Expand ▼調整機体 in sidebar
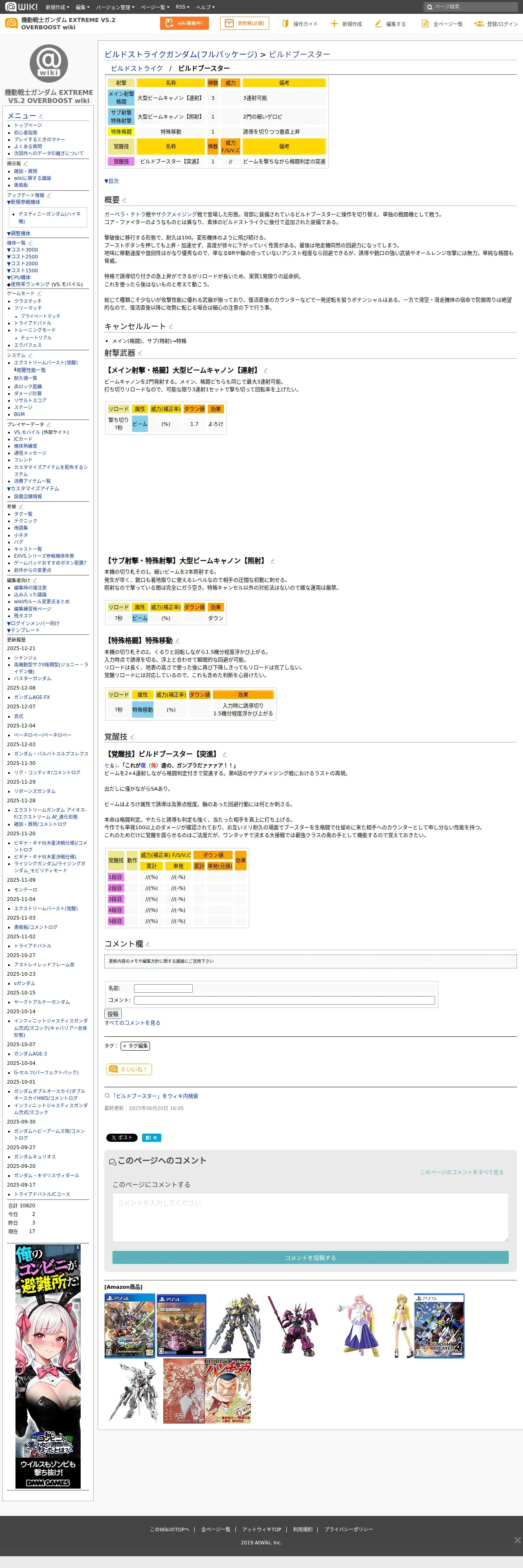The height and width of the screenshot is (1568, 523). coord(19,233)
